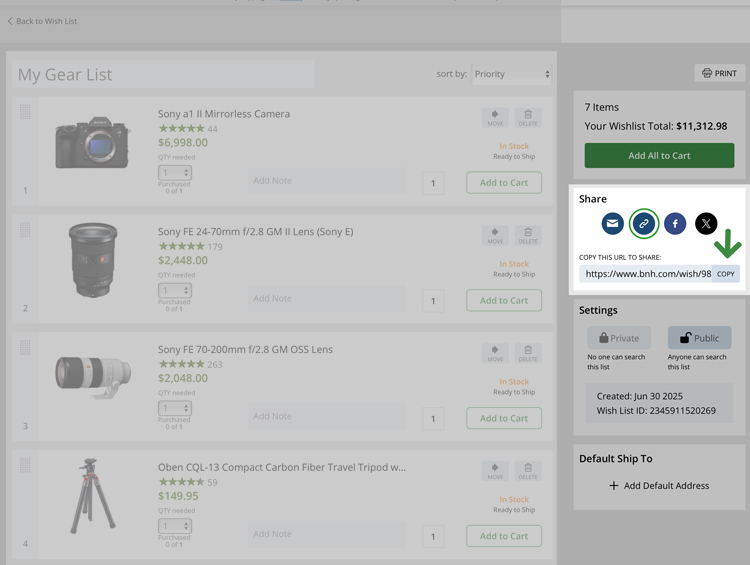Add all items to cart
This screenshot has width=750, height=565.
659,155
